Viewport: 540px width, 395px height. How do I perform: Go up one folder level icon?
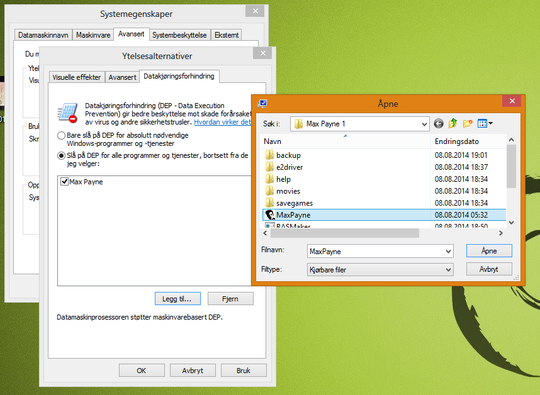tap(453, 123)
